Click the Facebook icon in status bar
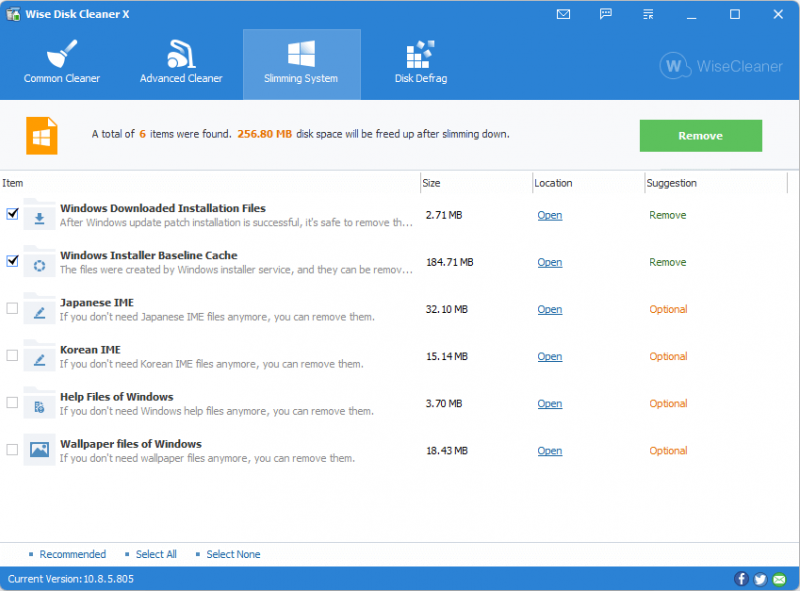 point(741,579)
